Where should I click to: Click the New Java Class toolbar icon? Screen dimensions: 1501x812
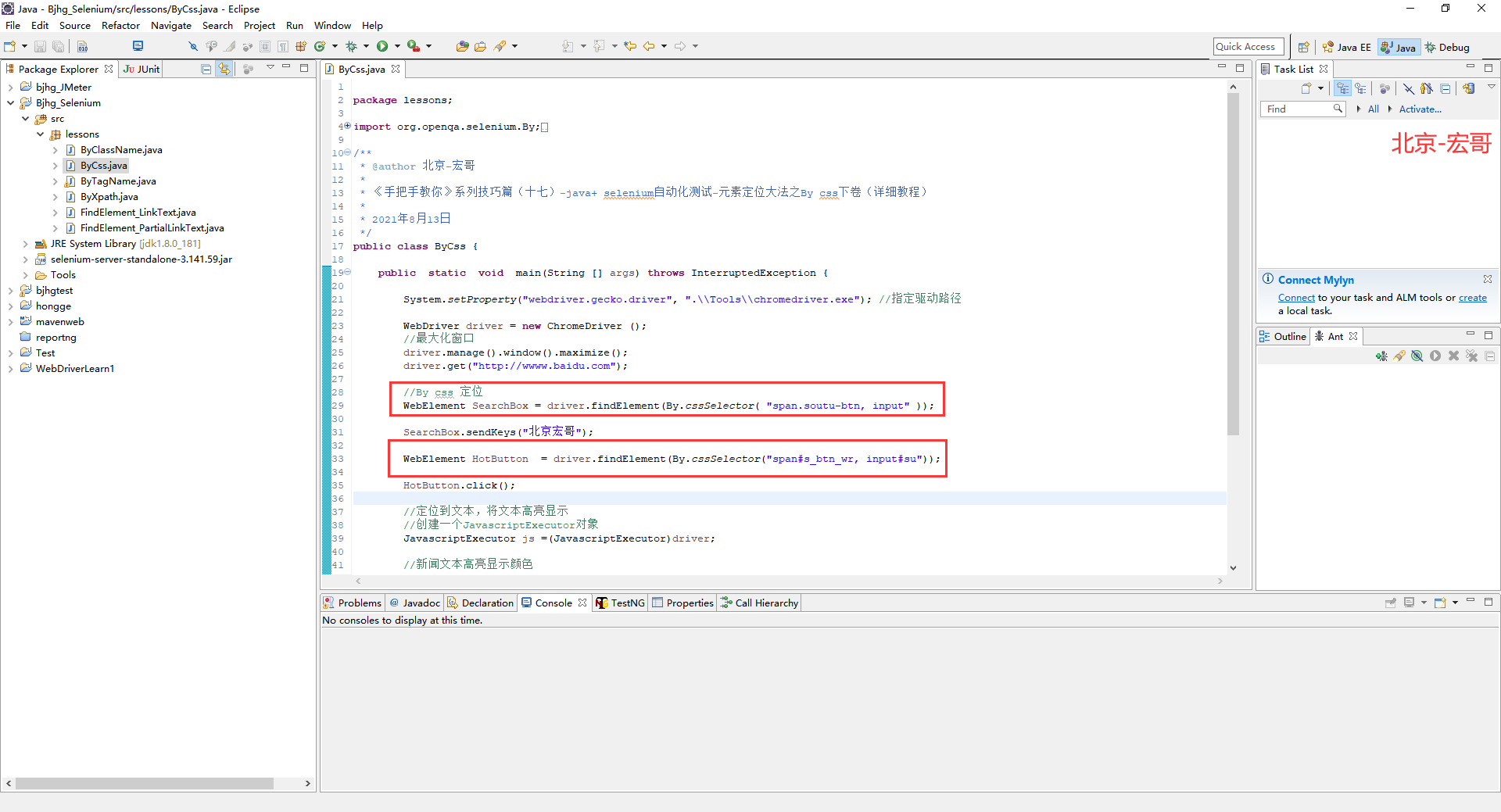click(x=320, y=47)
